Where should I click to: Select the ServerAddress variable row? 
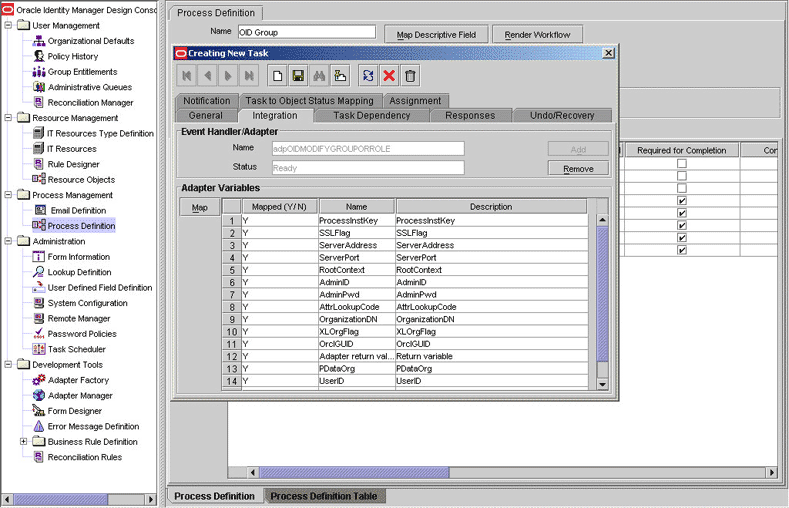click(x=405, y=245)
